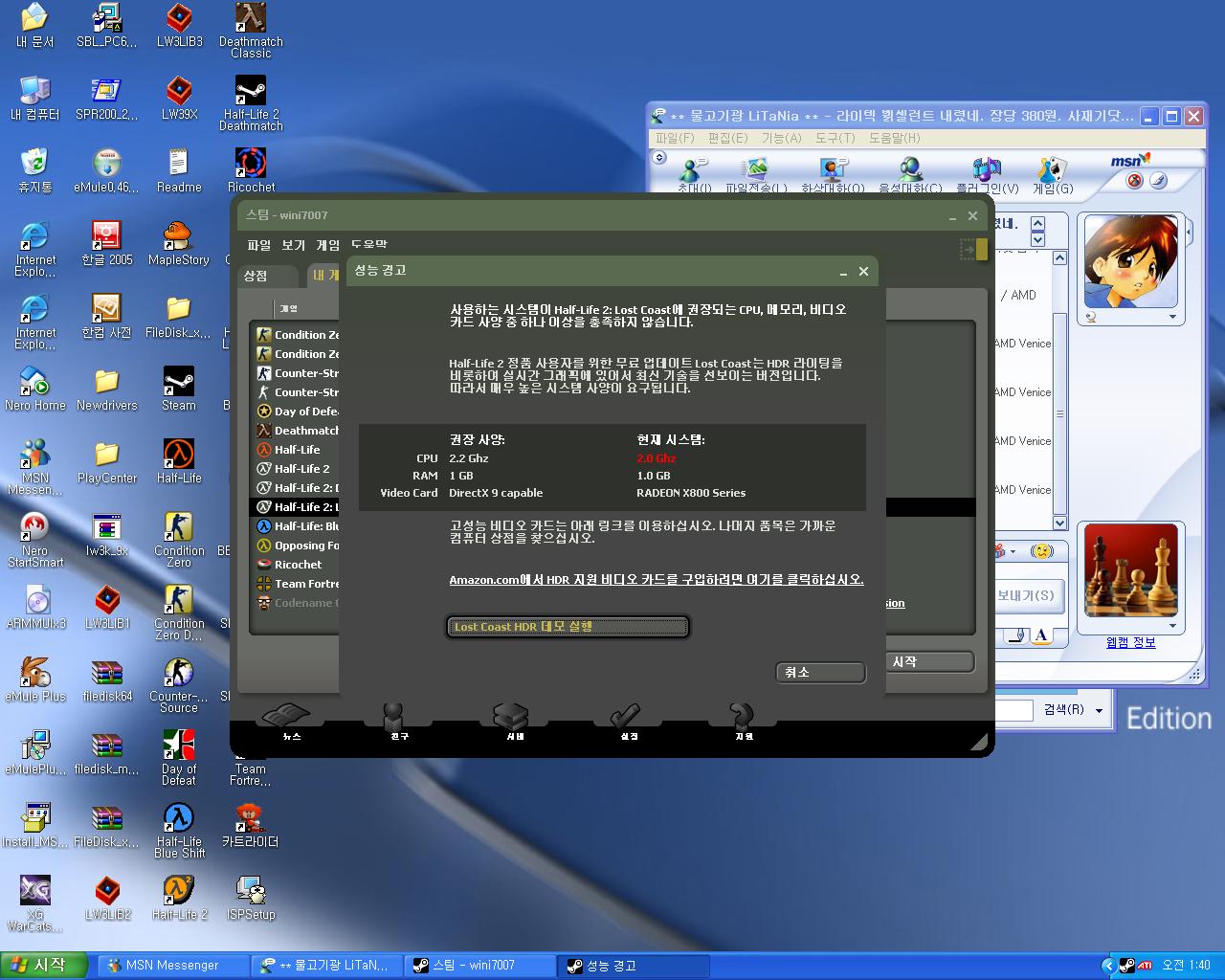Click the MSN conversation scrollbar down arrow
The height and width of the screenshot is (980, 1225).
(1059, 523)
